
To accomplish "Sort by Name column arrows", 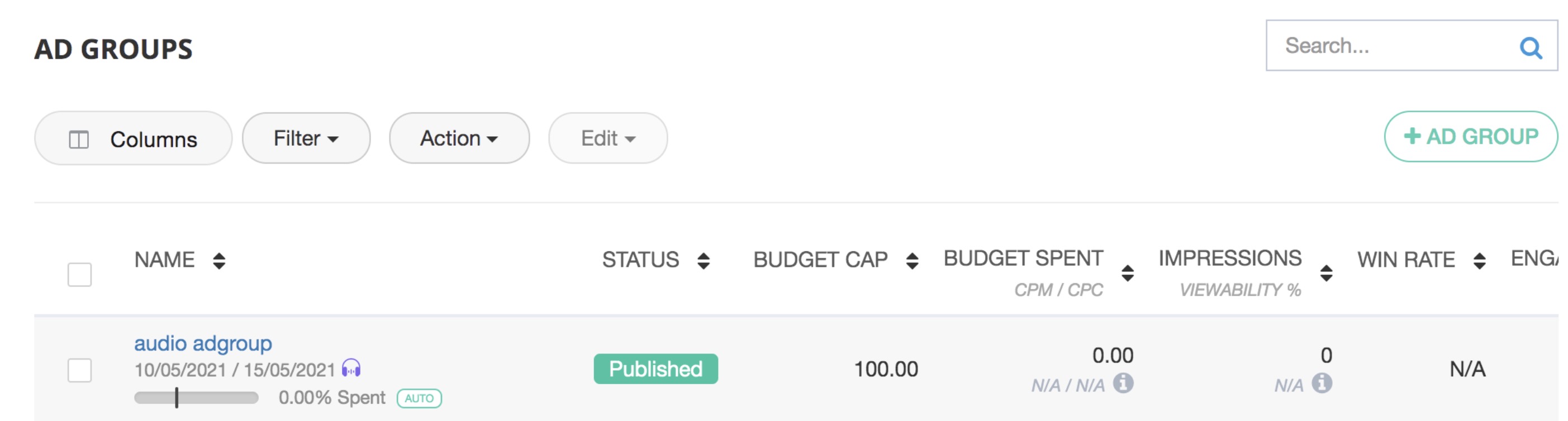I will tap(219, 261).
